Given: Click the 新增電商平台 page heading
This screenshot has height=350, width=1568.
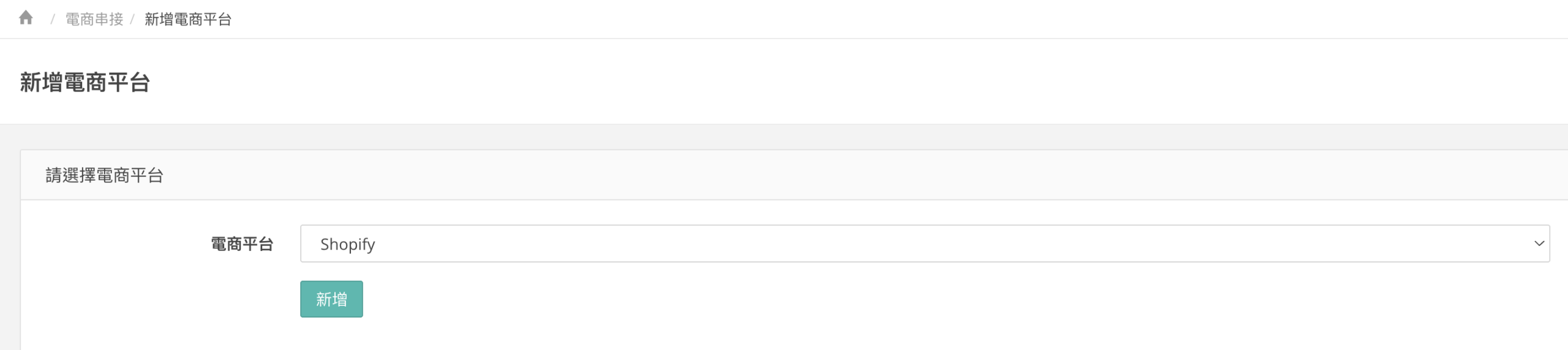Looking at the screenshot, I should coord(85,83).
